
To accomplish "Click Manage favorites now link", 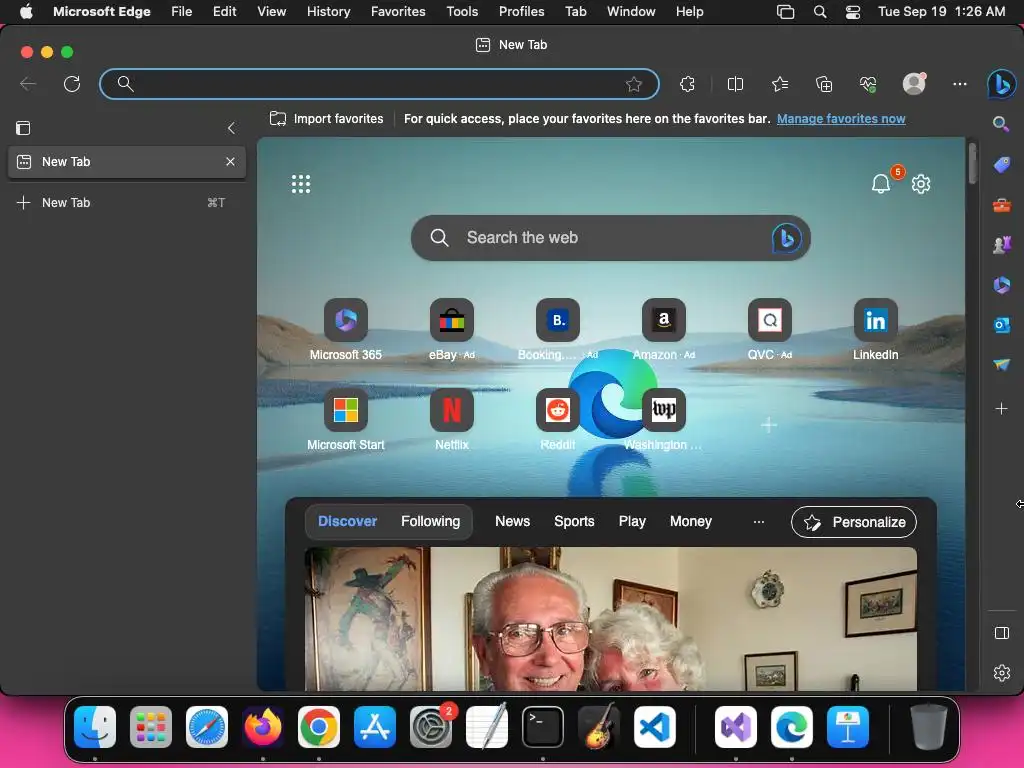I will 841,119.
